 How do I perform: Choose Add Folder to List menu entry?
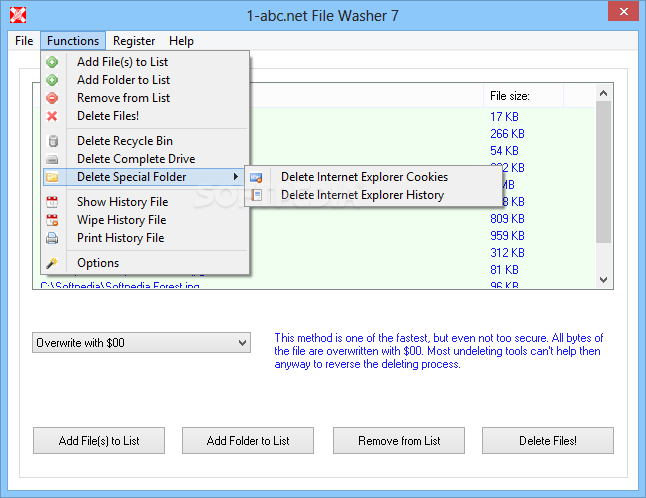[x=146, y=80]
